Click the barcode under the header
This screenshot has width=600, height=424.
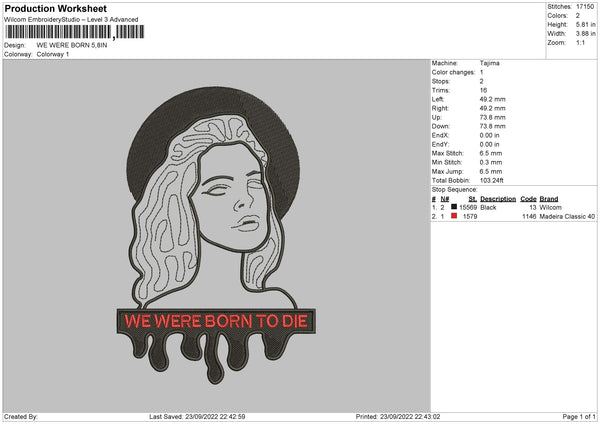[75, 32]
